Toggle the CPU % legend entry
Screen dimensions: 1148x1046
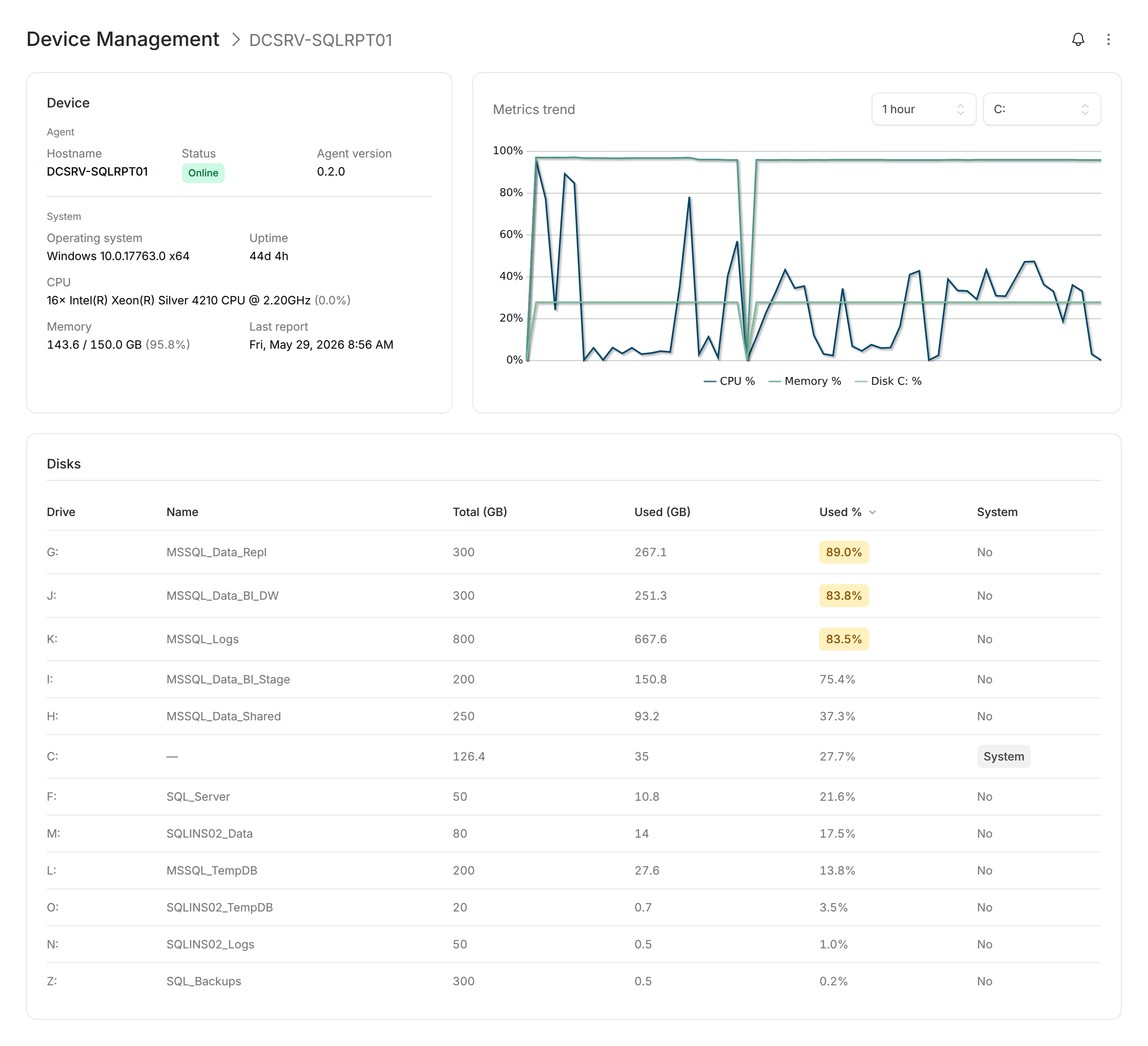pyautogui.click(x=729, y=381)
